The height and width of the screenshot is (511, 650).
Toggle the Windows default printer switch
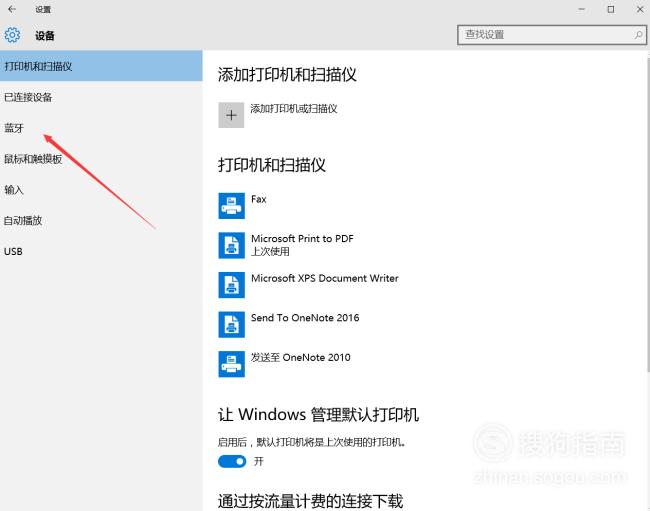coord(232,461)
